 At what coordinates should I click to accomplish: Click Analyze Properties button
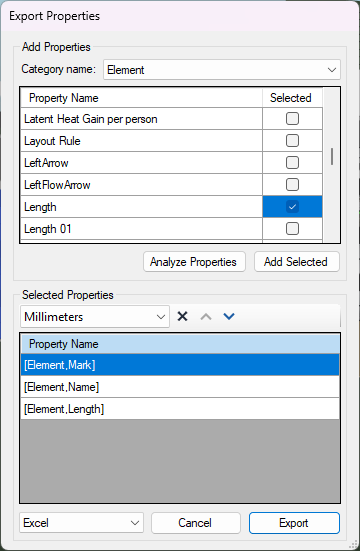pos(194,262)
